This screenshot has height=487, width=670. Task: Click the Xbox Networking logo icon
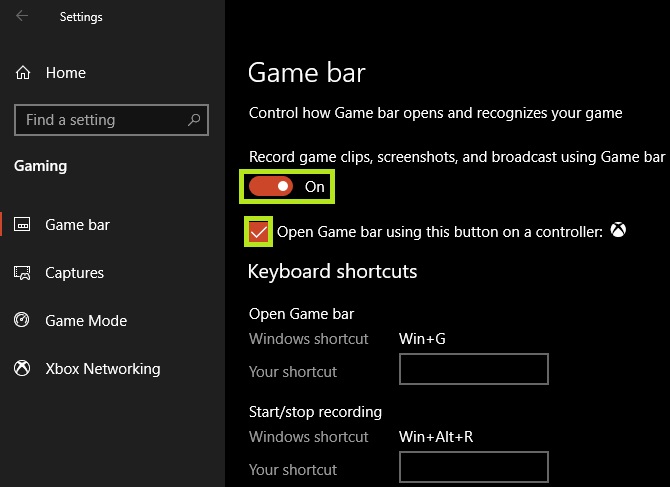[x=22, y=368]
